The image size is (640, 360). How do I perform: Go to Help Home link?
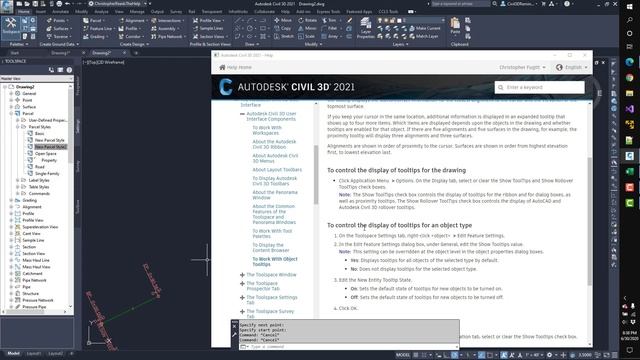coord(236,67)
